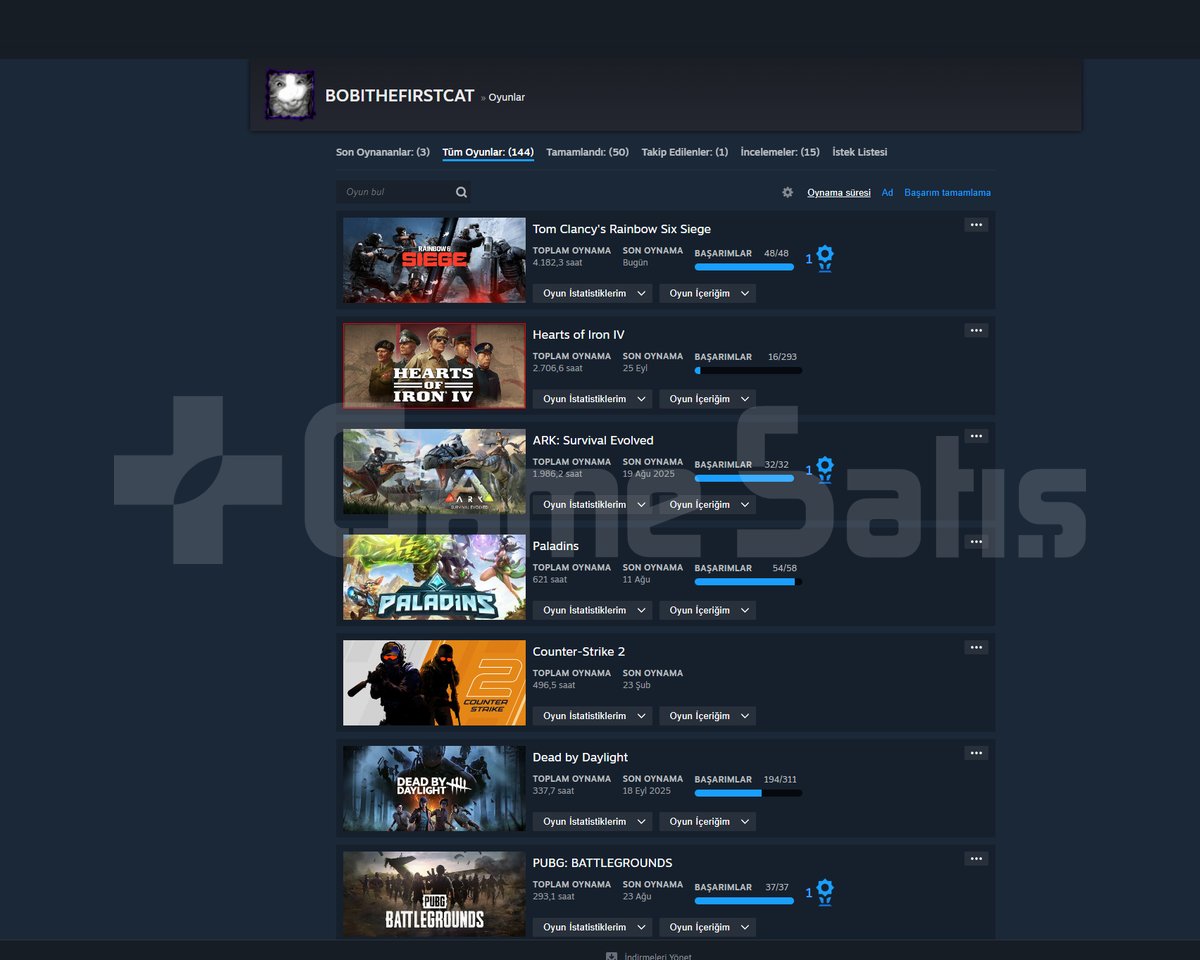Click the downloads icon in bottom bar
The width and height of the screenshot is (1200, 960).
[611, 956]
